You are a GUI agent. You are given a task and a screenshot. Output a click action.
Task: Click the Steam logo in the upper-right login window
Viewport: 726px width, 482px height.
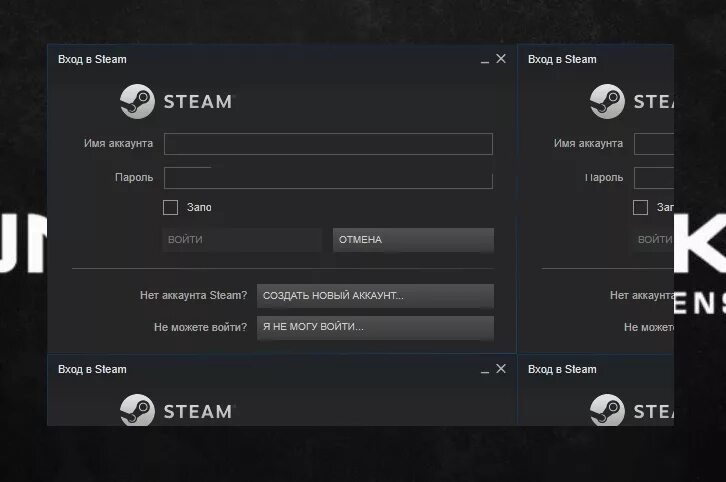[x=632, y=101]
